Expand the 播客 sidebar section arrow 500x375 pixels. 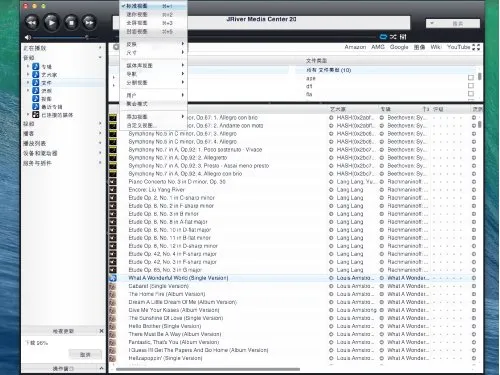(100, 133)
